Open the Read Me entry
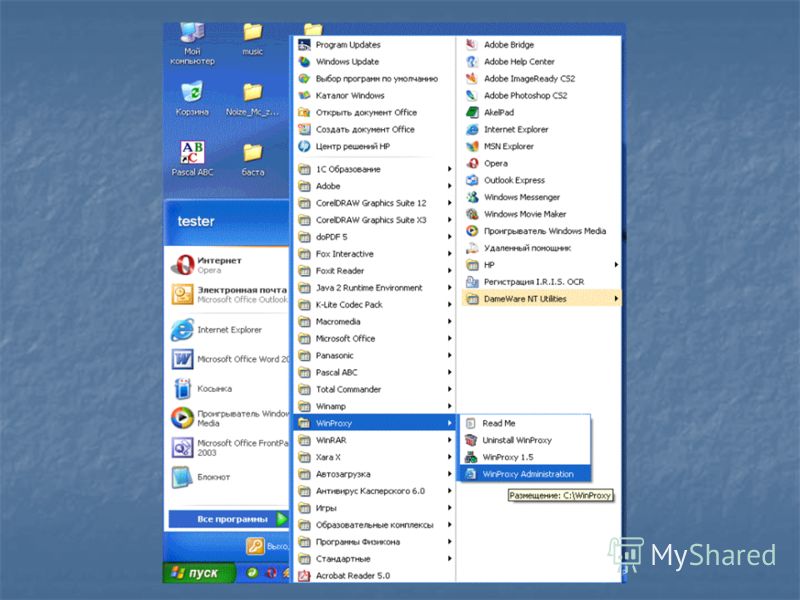This screenshot has height=600, width=800. (x=525, y=423)
